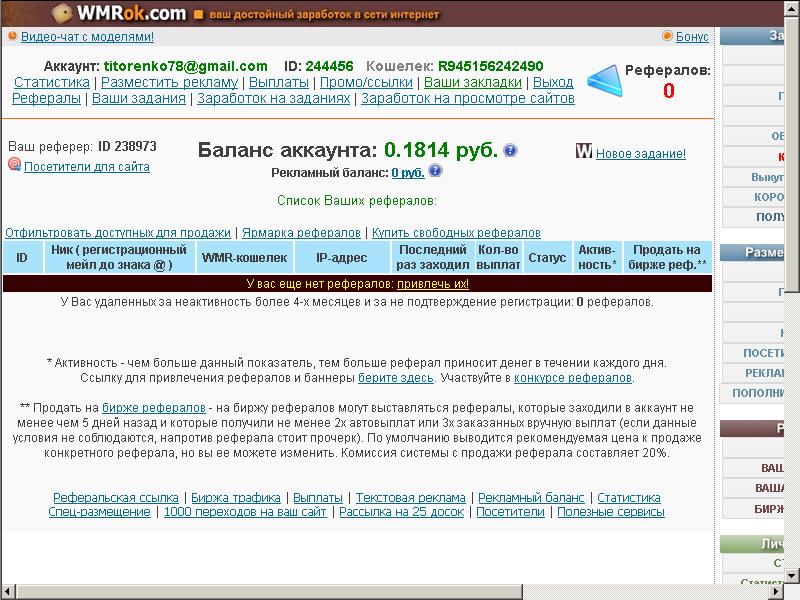This screenshot has width=800, height=600.
Task: Click the orange icon beside Видео-чат link
Action: pos(12,36)
